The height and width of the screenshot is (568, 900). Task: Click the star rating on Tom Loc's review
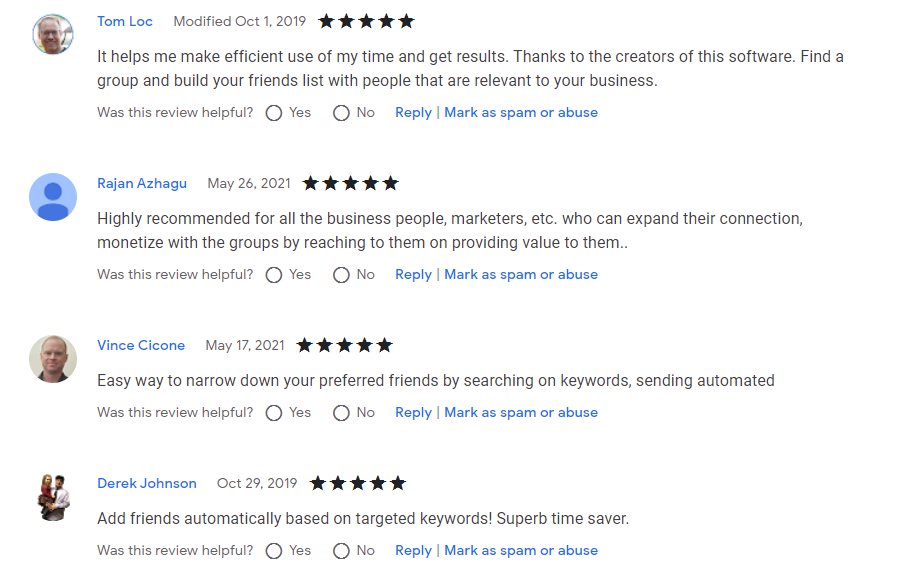pyautogui.click(x=366, y=21)
